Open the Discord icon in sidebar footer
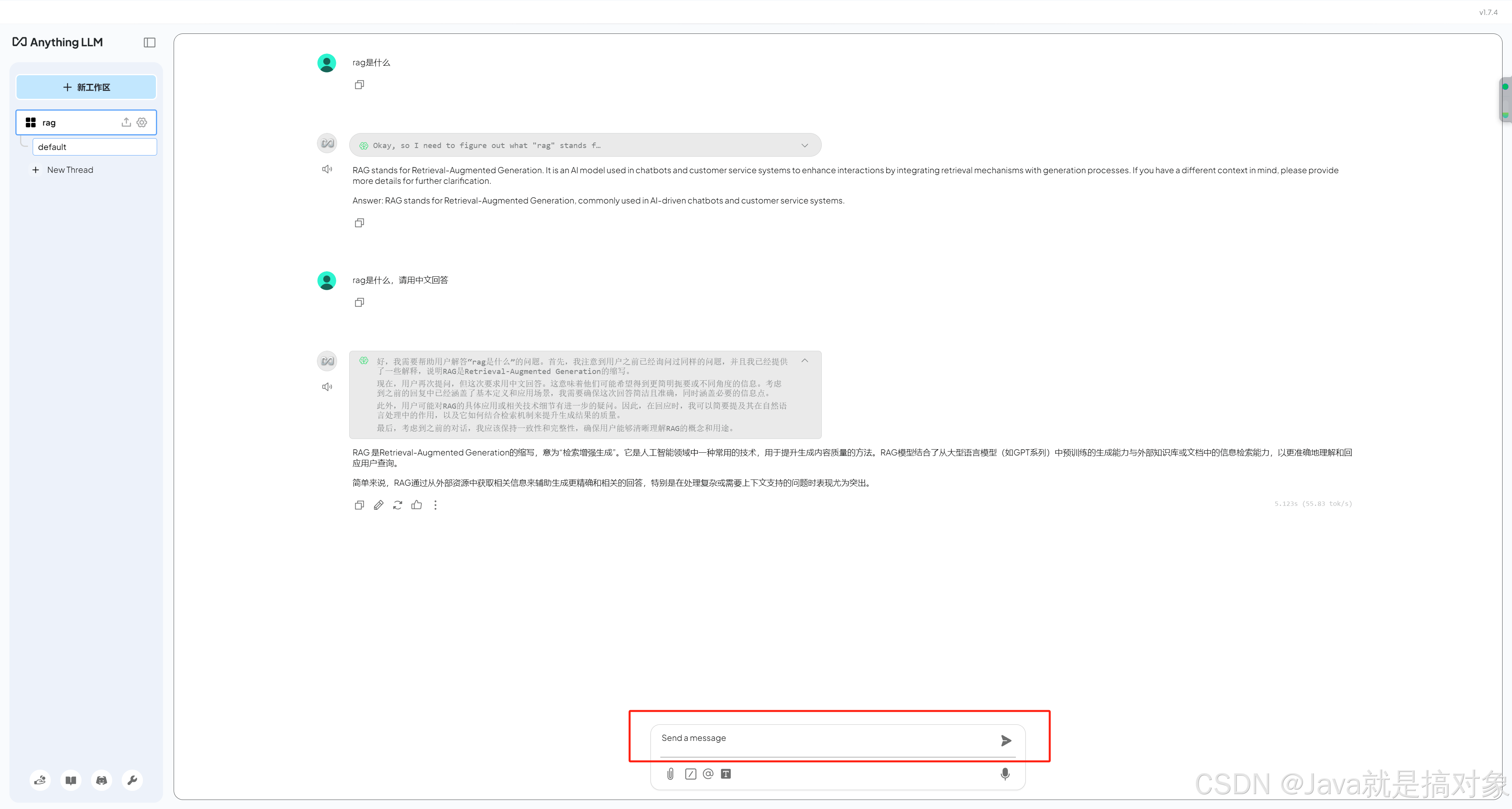This screenshot has height=809, width=1512. point(102,779)
